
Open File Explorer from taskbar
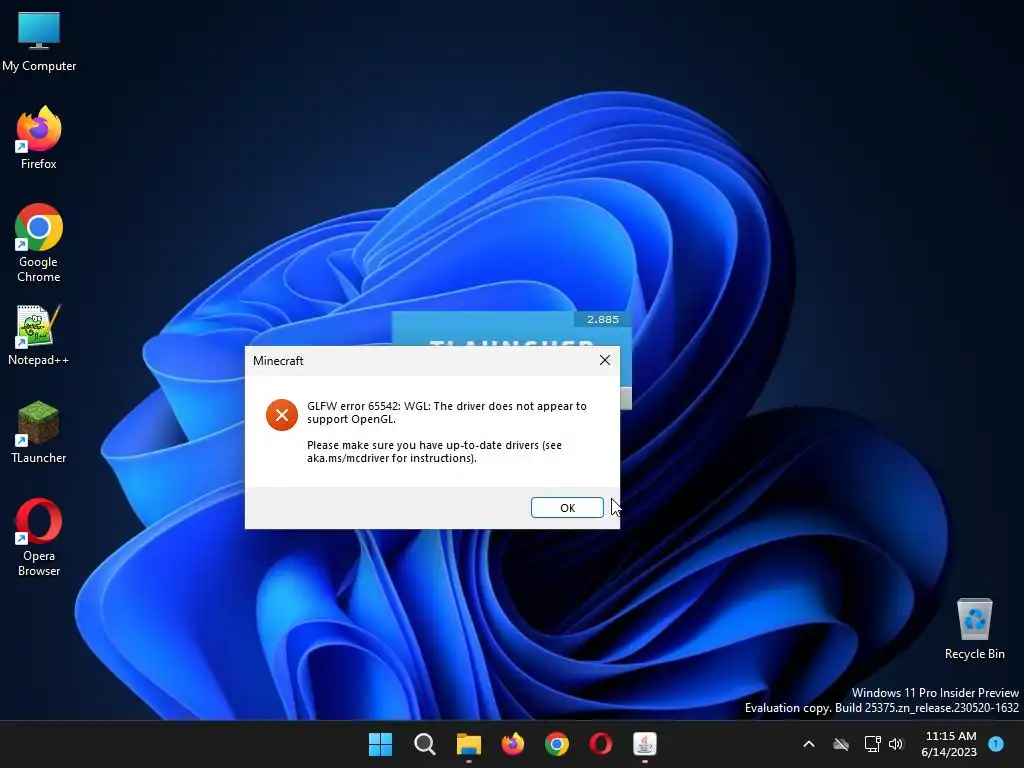click(468, 744)
